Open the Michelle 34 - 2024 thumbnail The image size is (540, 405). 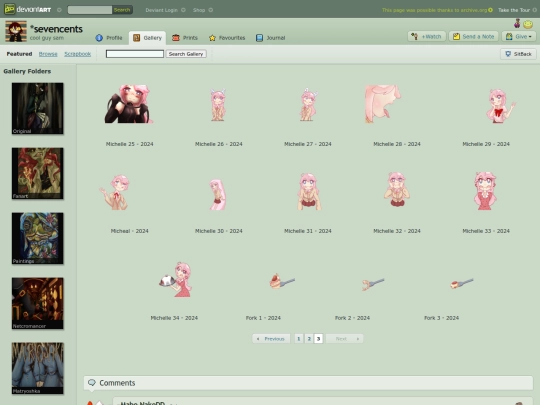click(x=175, y=279)
